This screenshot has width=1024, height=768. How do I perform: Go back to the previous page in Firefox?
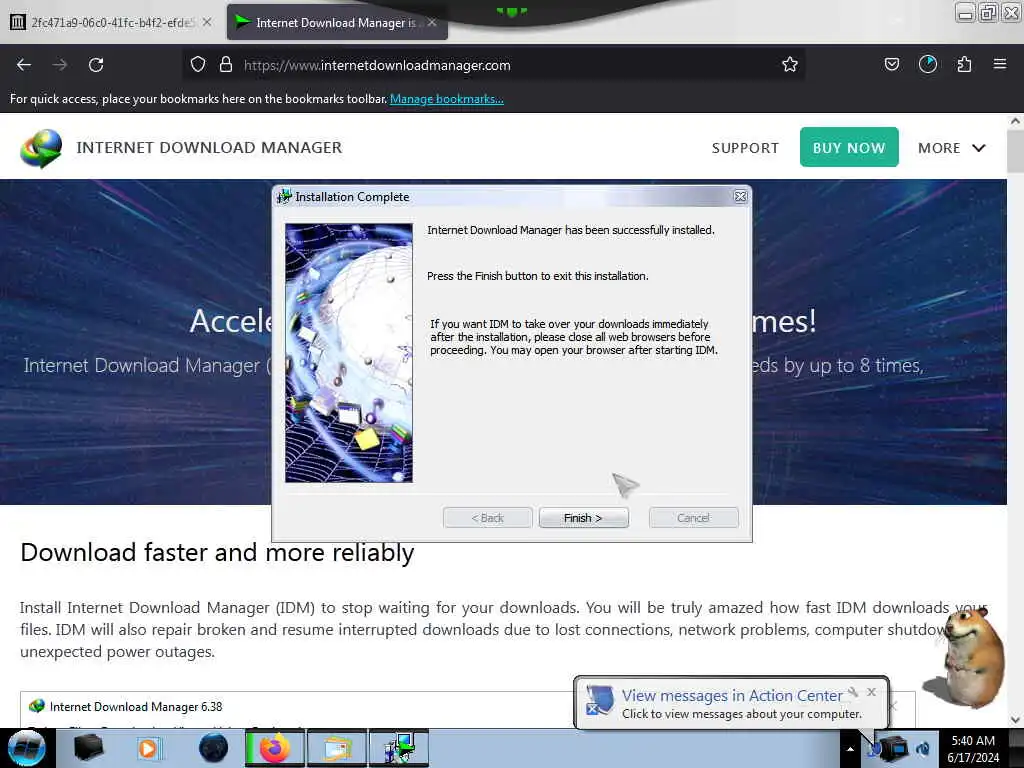point(24,65)
